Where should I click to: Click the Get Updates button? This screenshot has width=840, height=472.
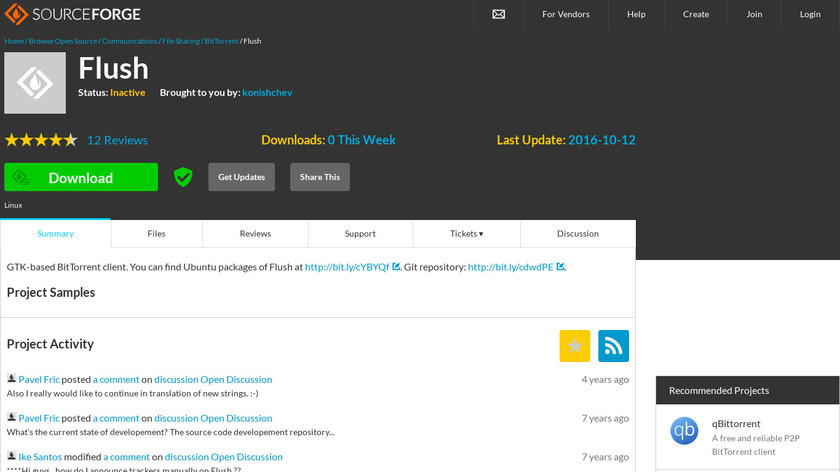[x=241, y=177]
